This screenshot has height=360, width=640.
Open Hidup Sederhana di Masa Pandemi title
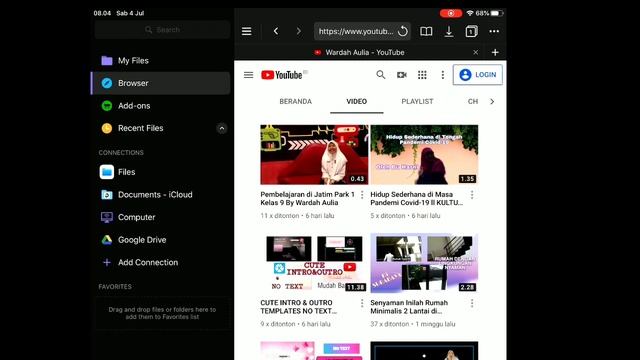tap(416, 198)
